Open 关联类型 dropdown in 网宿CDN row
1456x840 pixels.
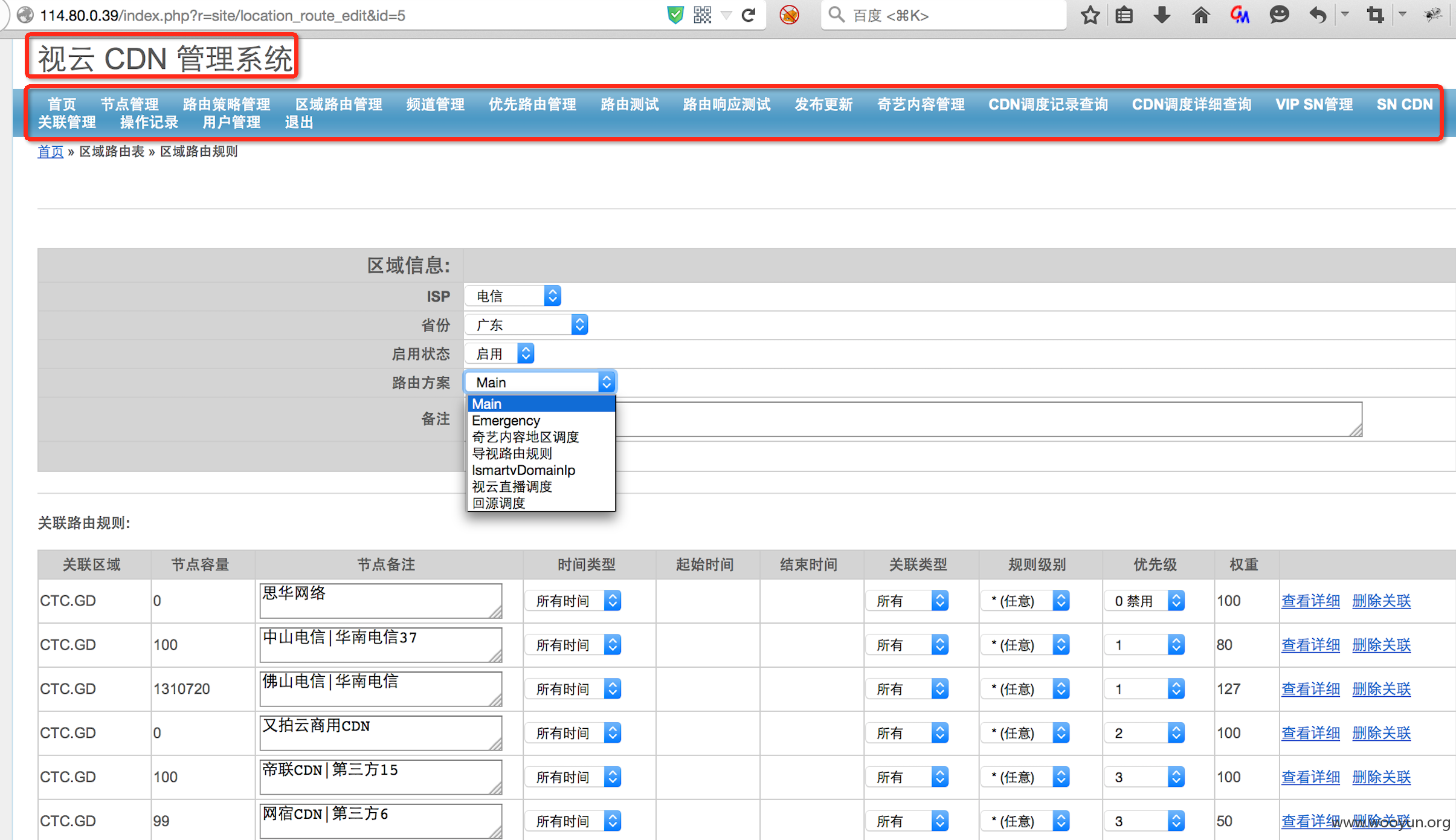coord(907,821)
